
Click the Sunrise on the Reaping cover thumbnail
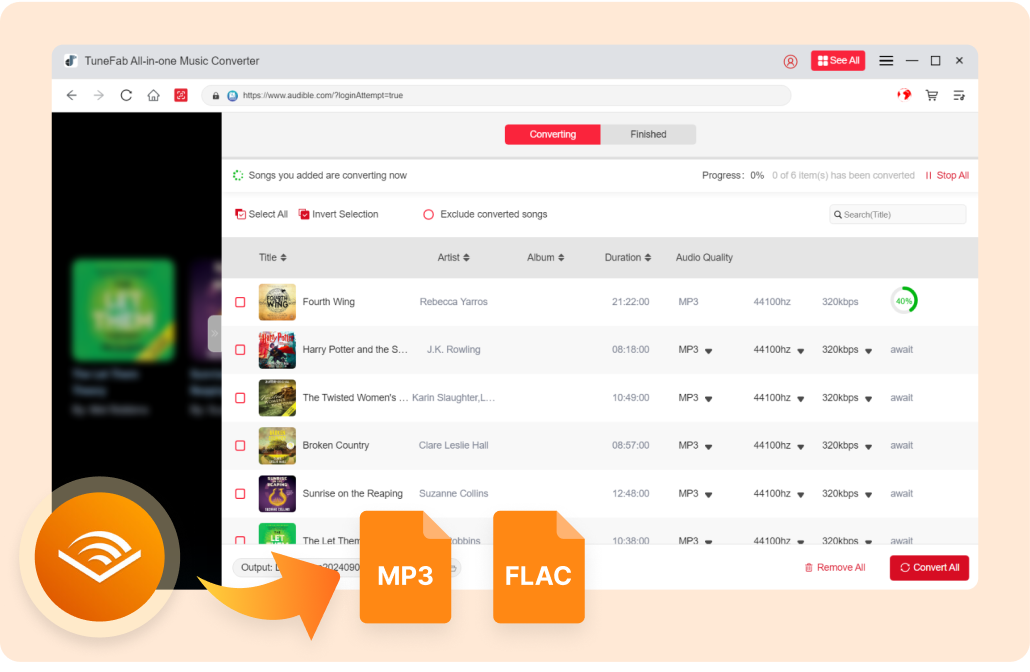(x=277, y=493)
